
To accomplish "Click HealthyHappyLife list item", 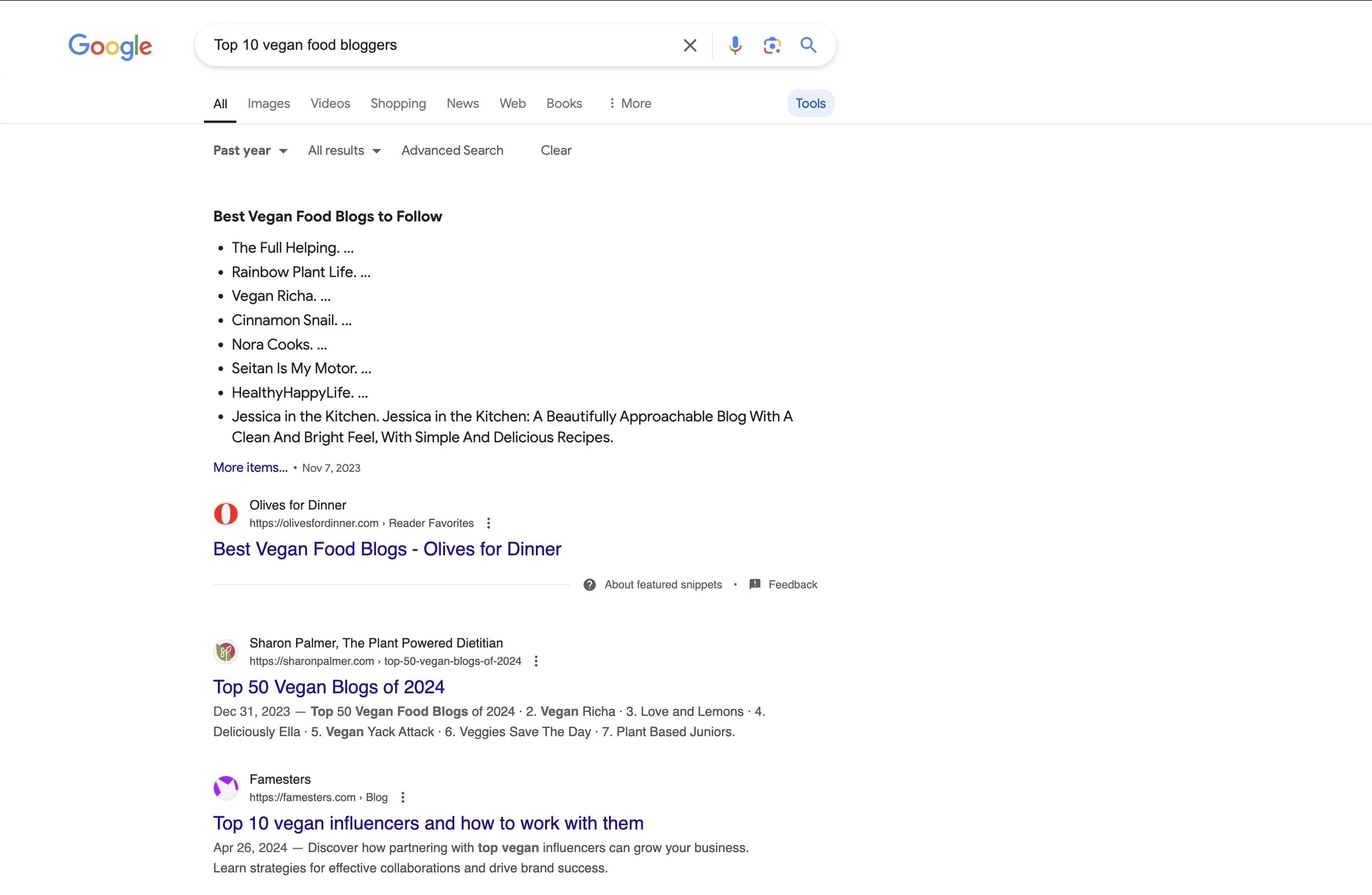I will (300, 393).
